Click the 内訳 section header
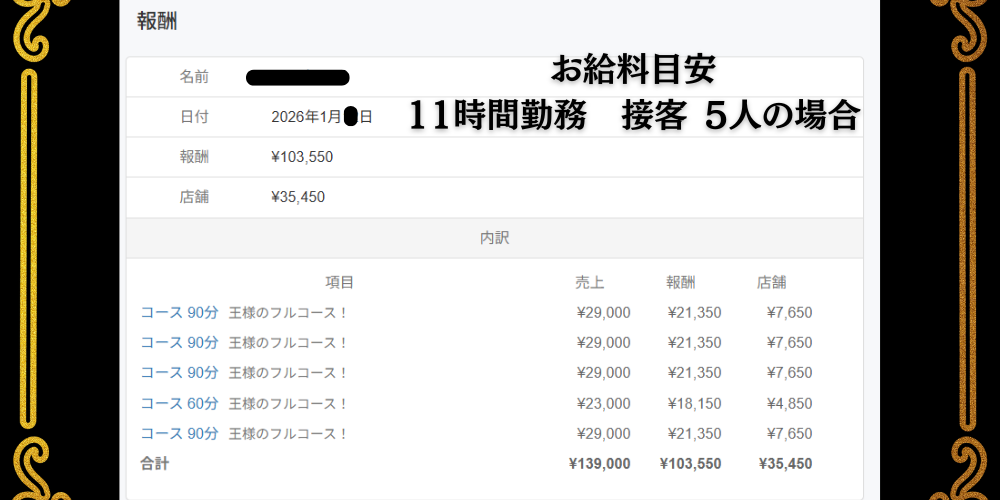This screenshot has width=1000, height=500. [x=495, y=238]
